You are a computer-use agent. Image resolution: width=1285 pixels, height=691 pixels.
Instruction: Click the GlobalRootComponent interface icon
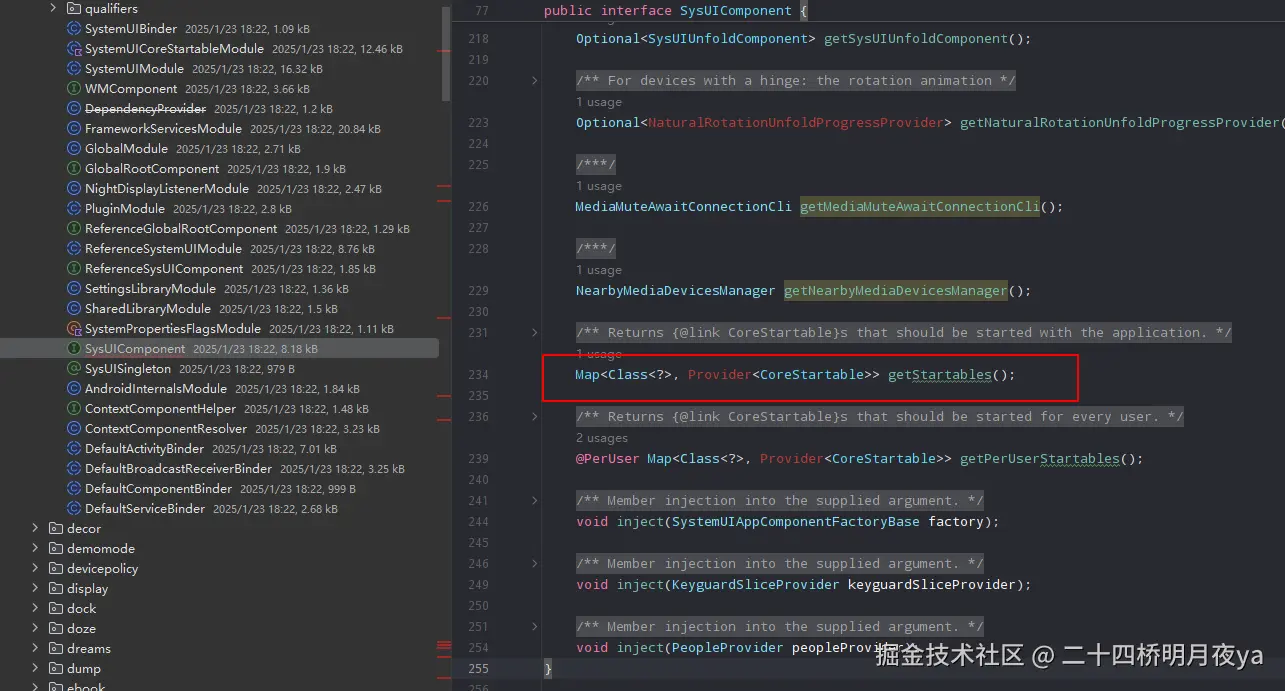pyautogui.click(x=74, y=169)
